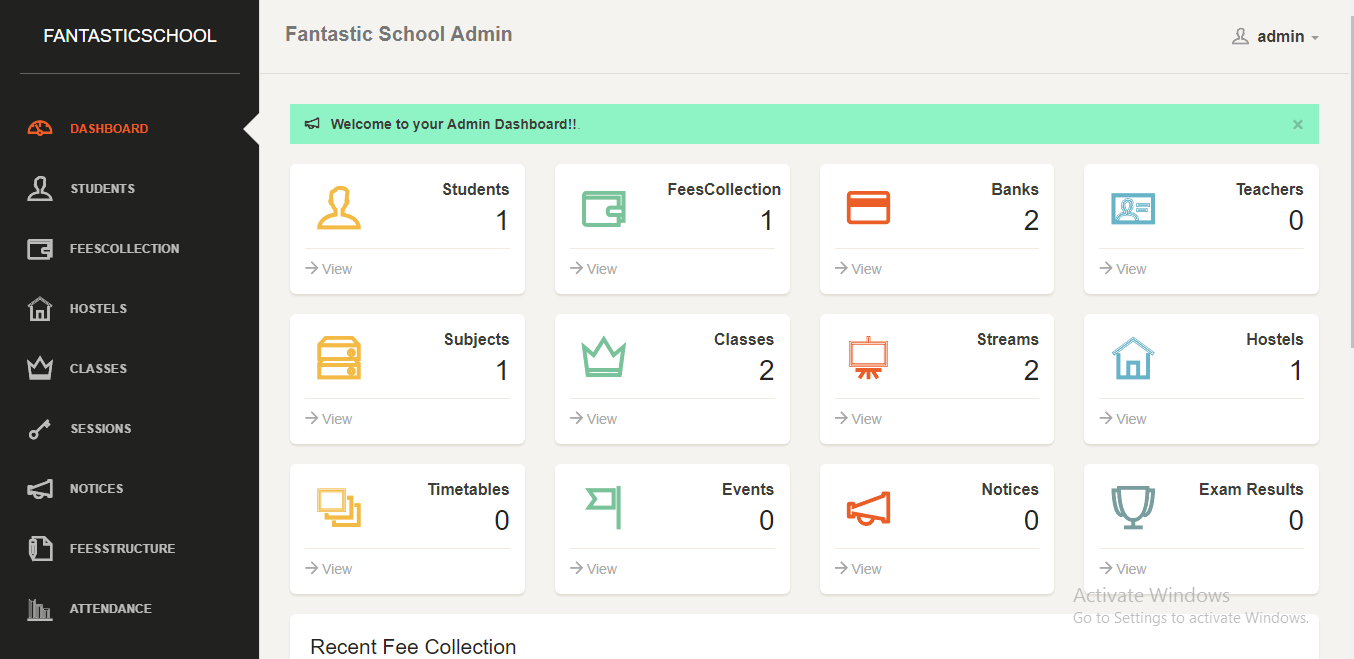Click the flag icon on Events card

click(x=604, y=507)
